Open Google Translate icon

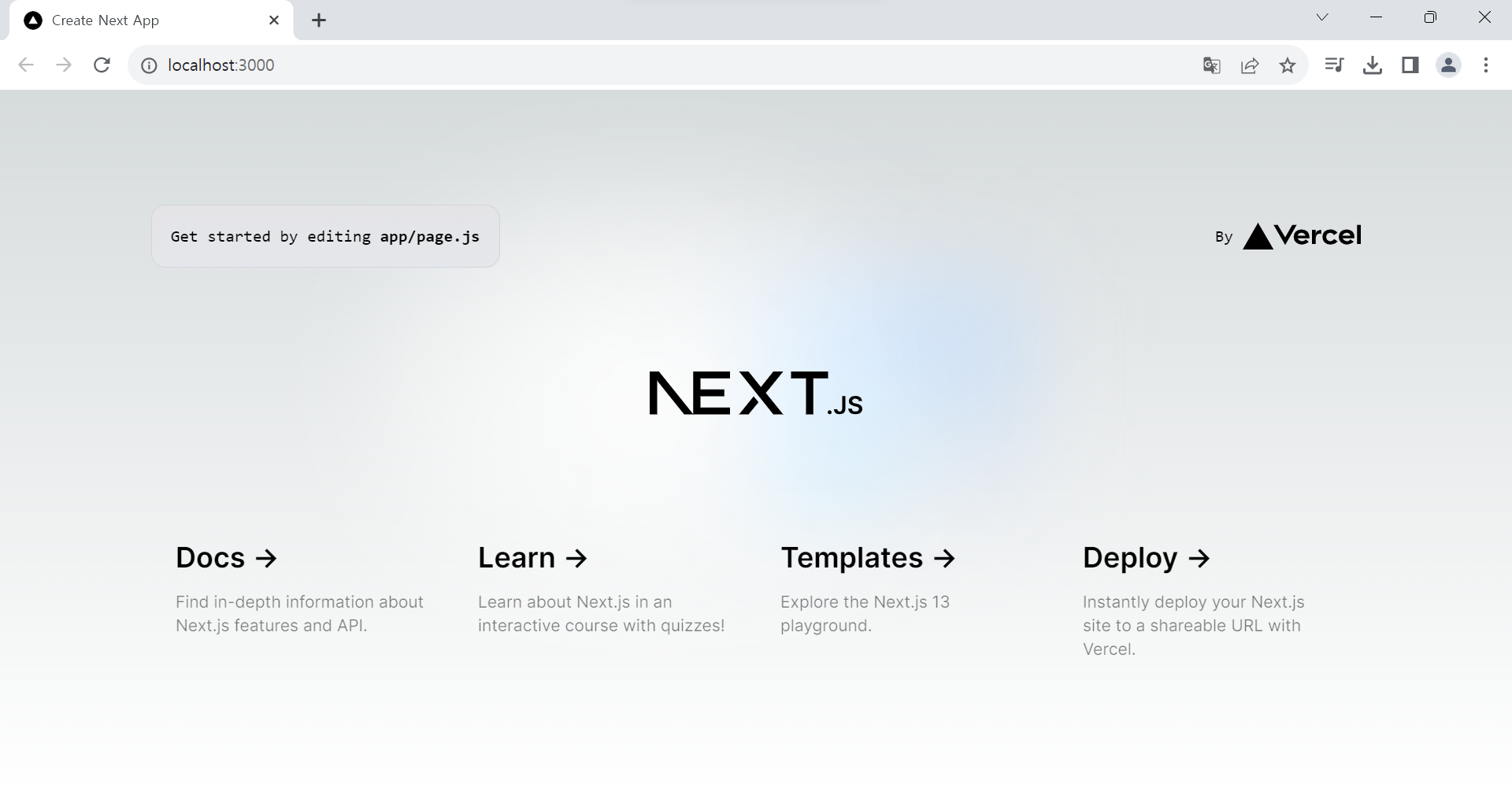point(1212,65)
